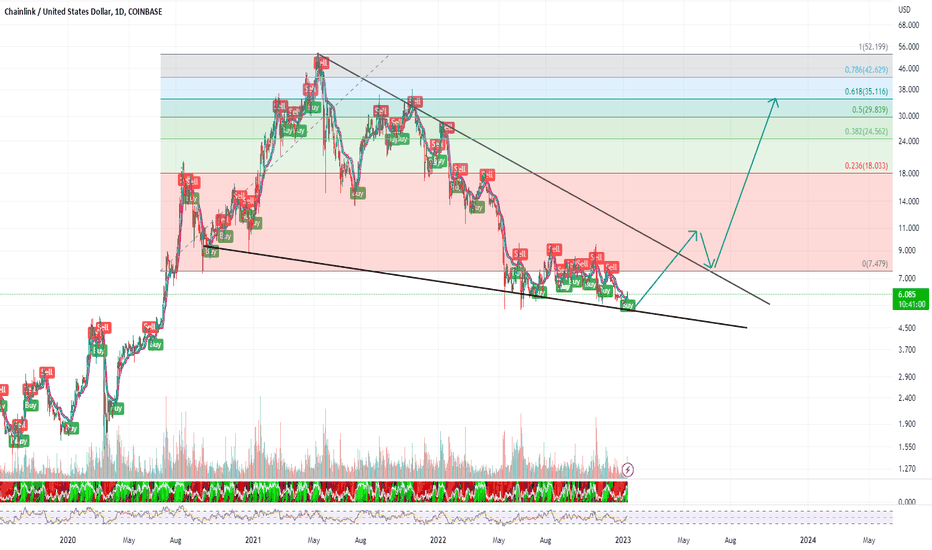Click the 2021 label on time axis
Screen dimensions: 932x550
click(253, 540)
